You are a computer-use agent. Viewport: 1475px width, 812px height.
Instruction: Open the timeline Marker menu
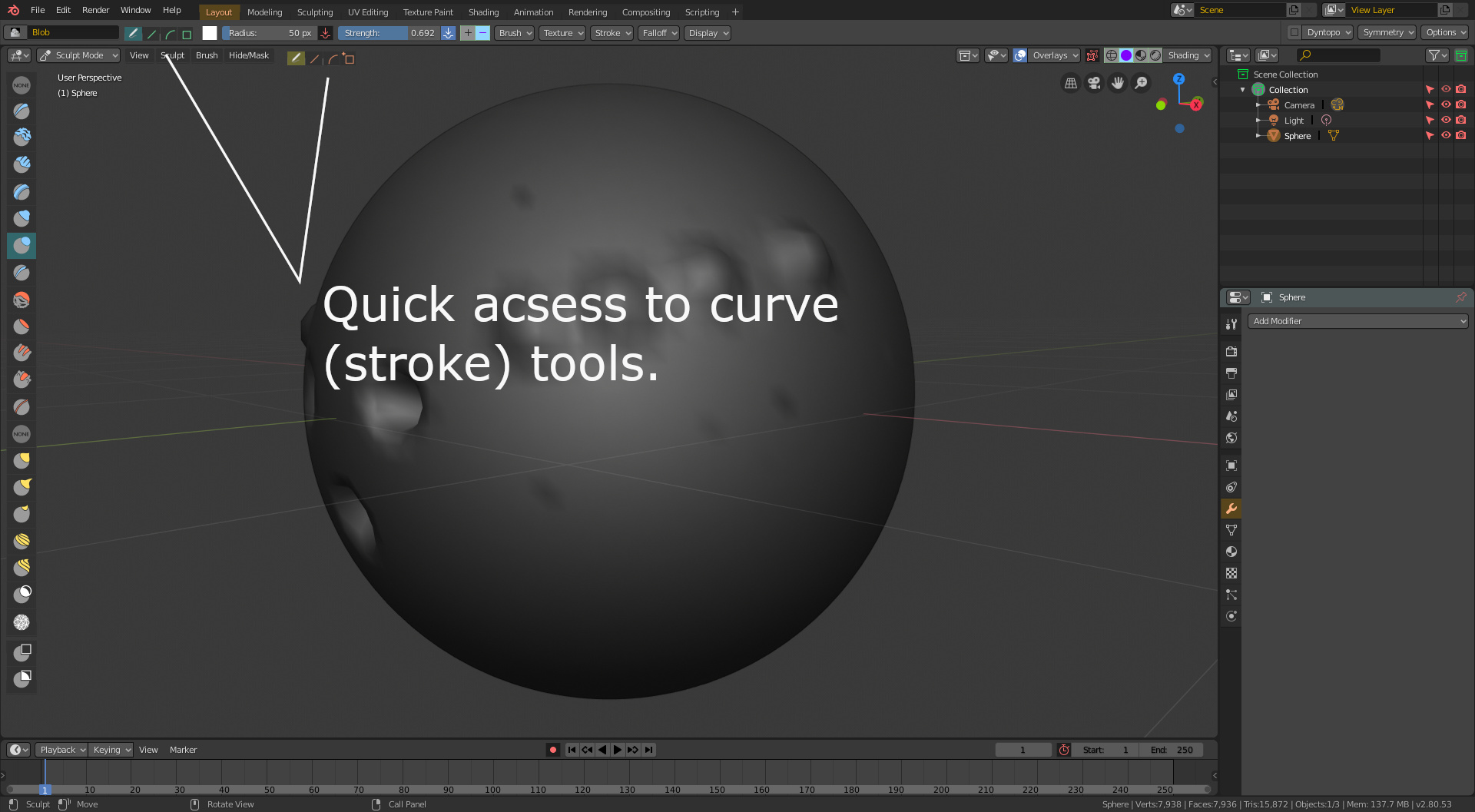tap(183, 750)
